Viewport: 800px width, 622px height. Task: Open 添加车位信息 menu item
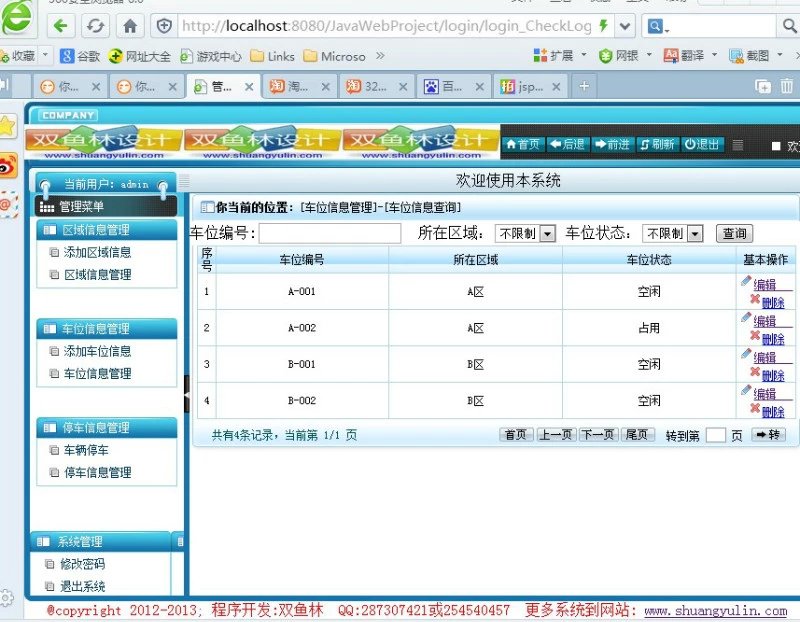point(97,351)
